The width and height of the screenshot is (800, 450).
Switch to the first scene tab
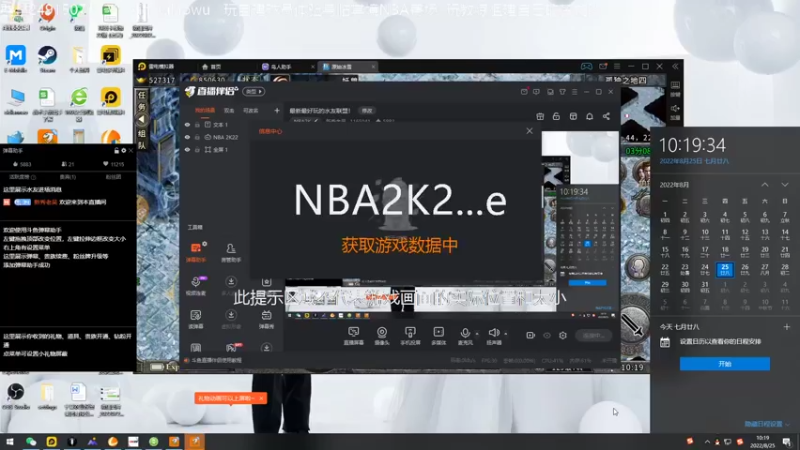coord(205,110)
